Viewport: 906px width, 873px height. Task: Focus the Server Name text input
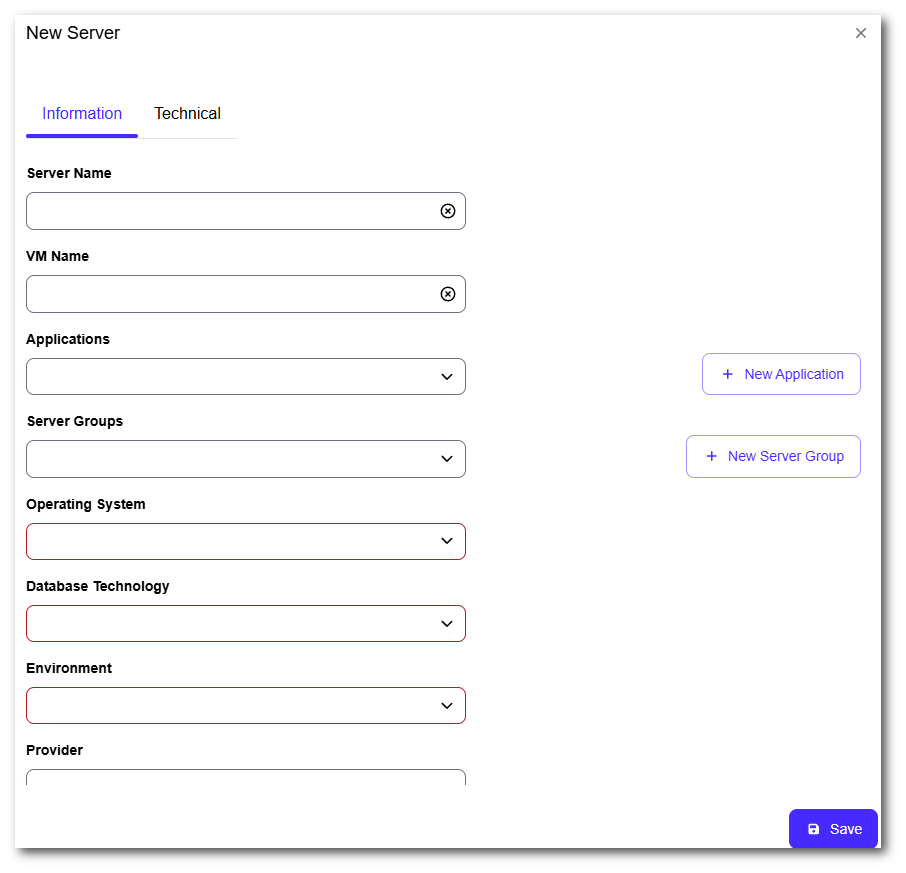point(230,211)
